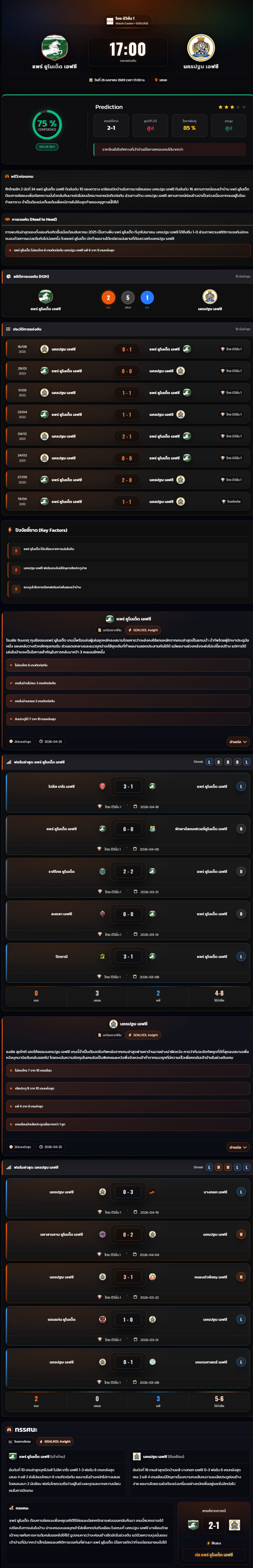This screenshot has height=1568, width=253.
Task: Click the VALUE BET badge
Action: pyautogui.click(x=47, y=147)
